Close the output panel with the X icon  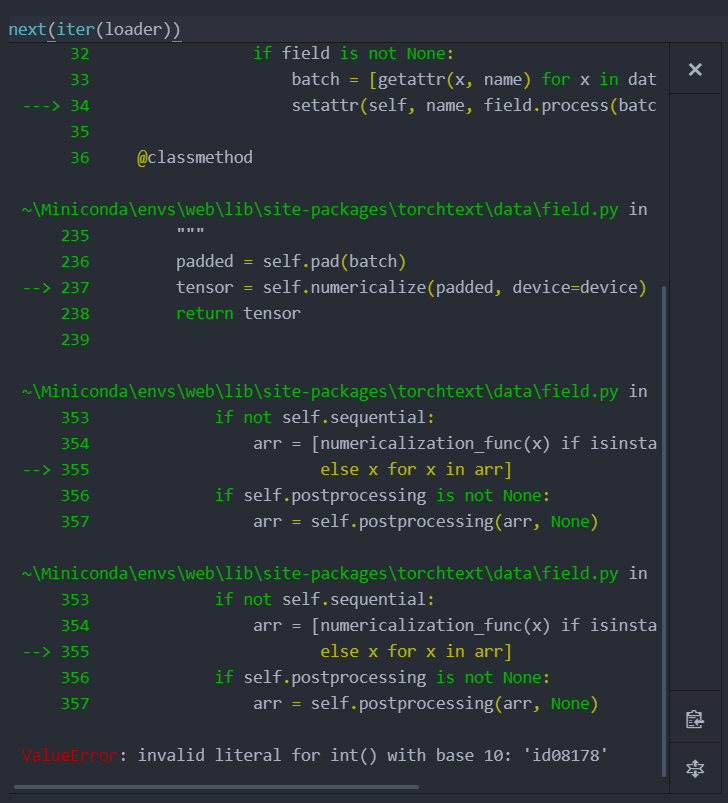[695, 69]
